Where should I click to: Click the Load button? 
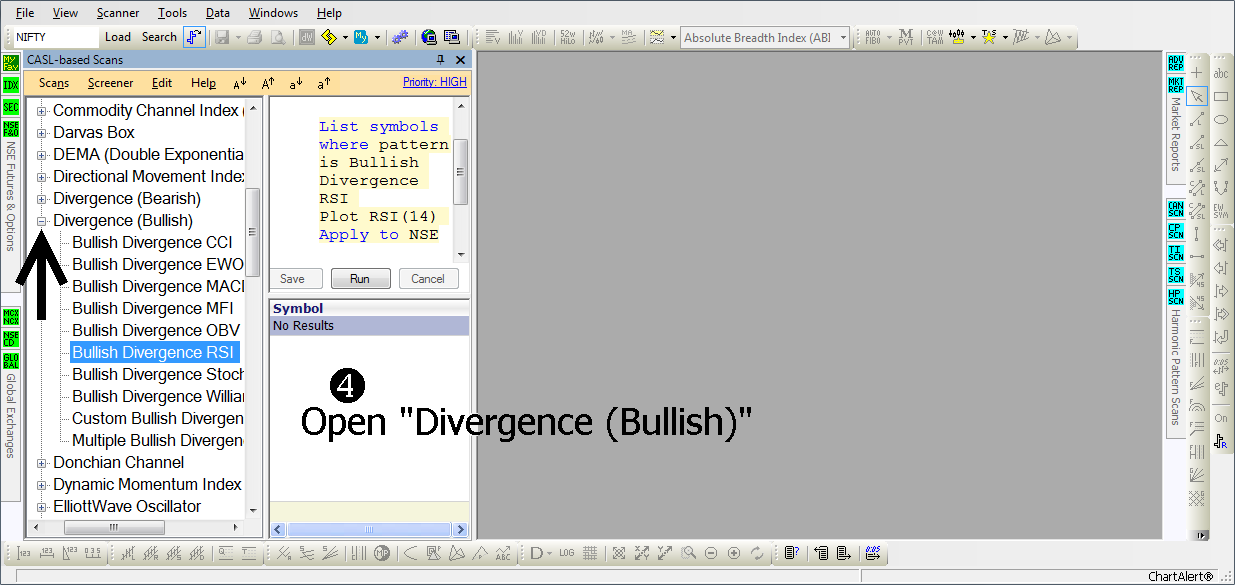pyautogui.click(x=118, y=37)
